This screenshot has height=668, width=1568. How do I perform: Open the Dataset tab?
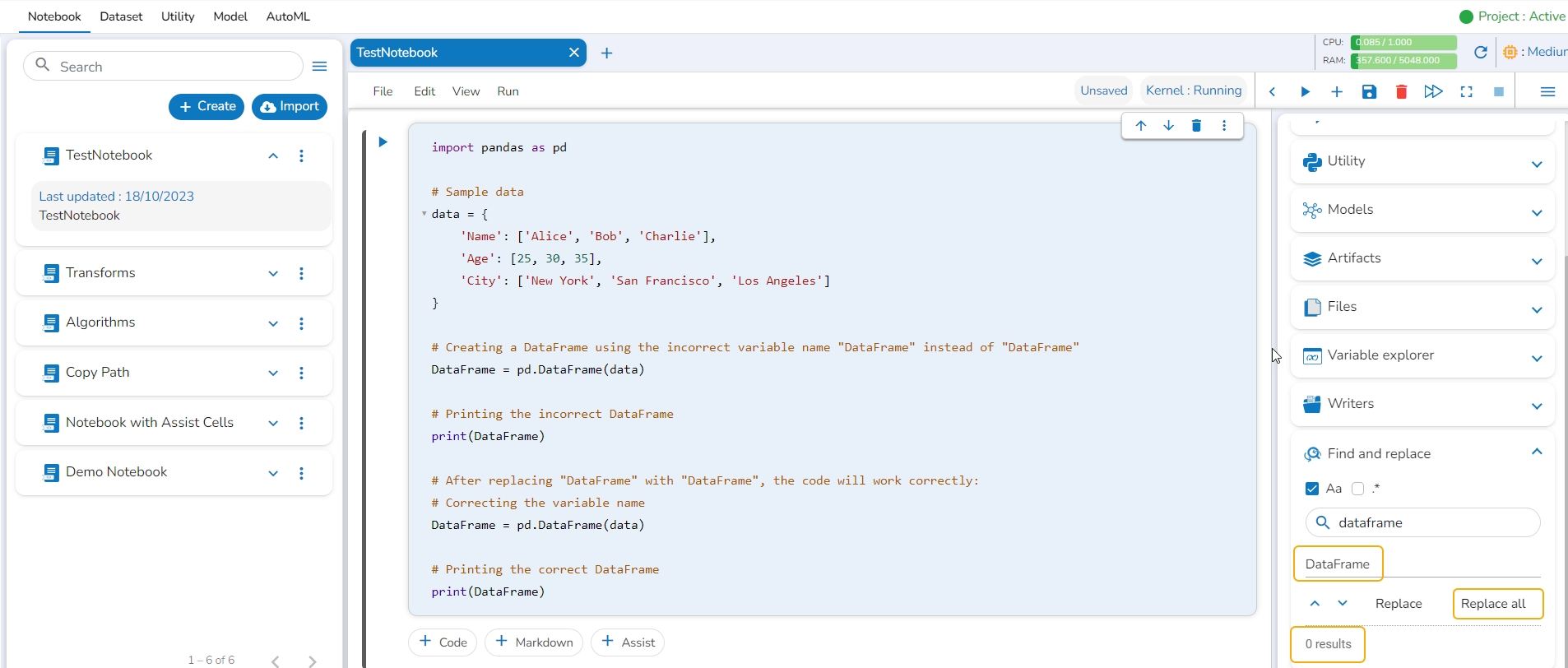[121, 16]
